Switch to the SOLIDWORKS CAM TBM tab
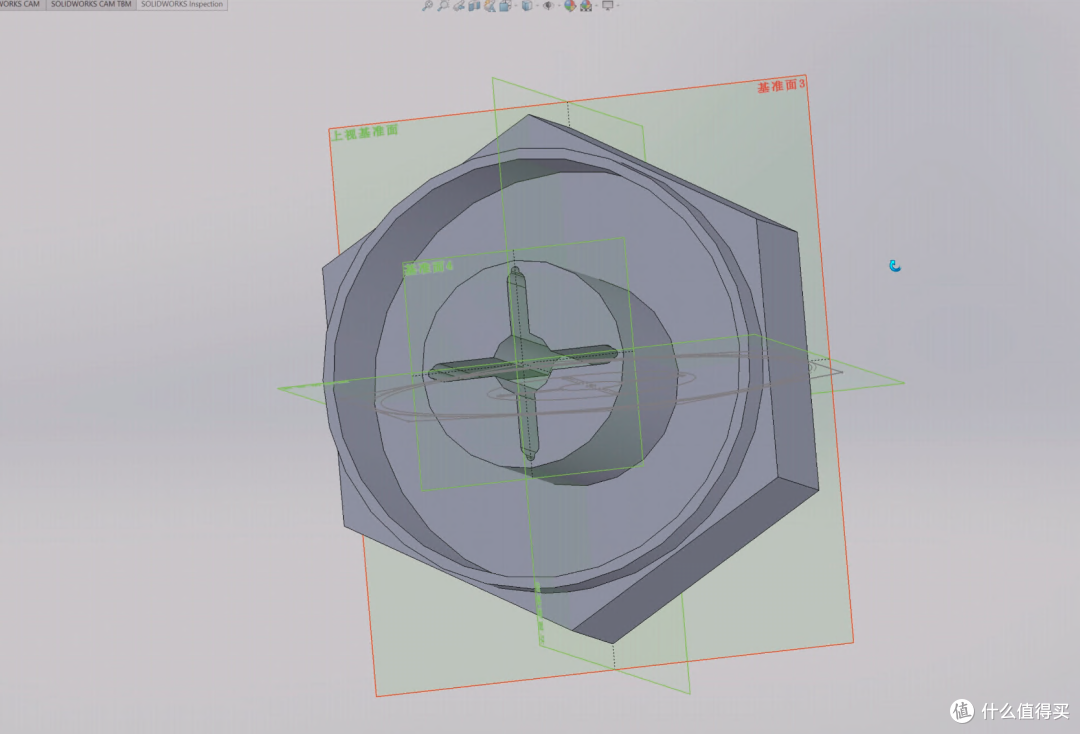Viewport: 1080px width, 734px height. 91,4
